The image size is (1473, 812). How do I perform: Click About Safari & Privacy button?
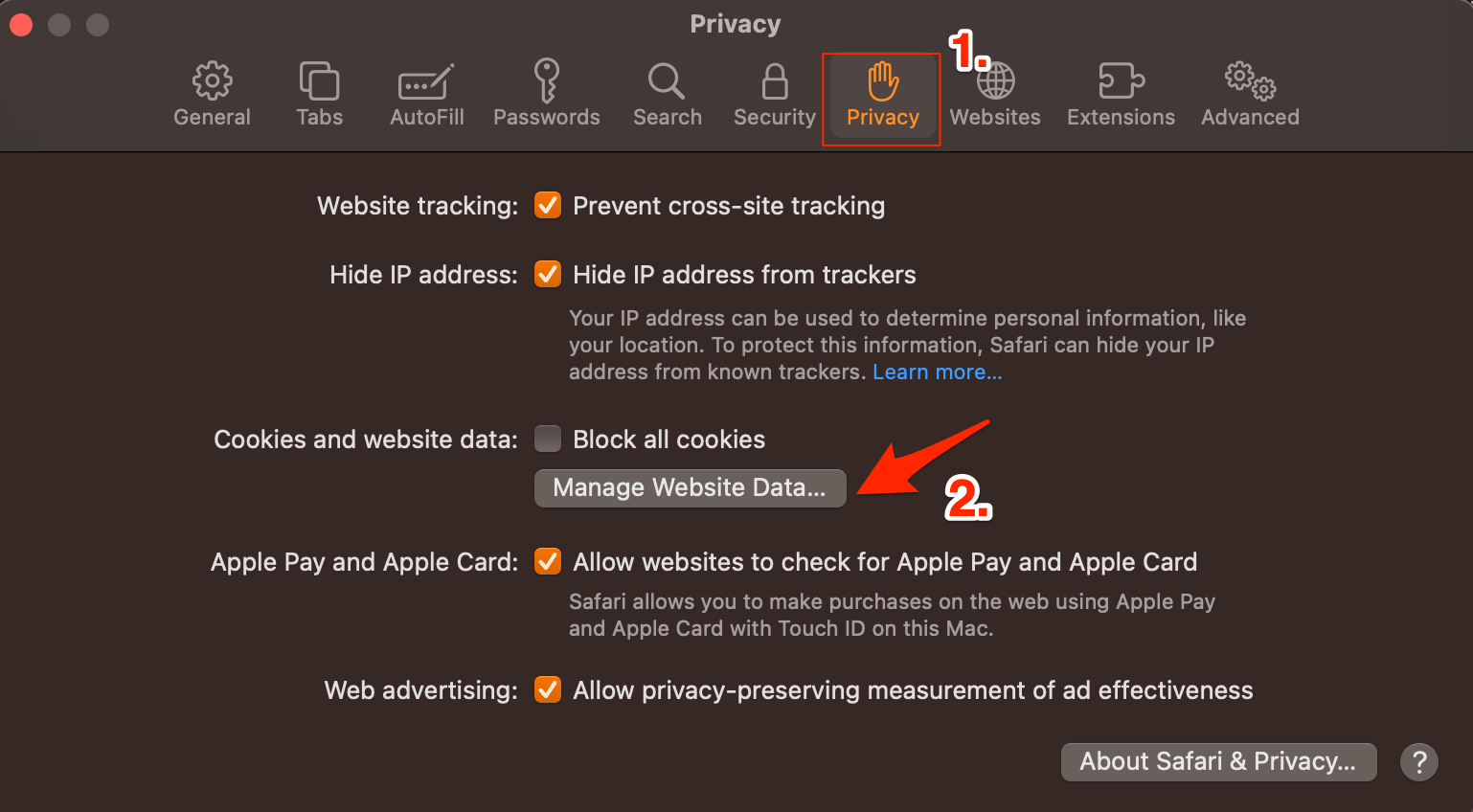(x=1217, y=761)
